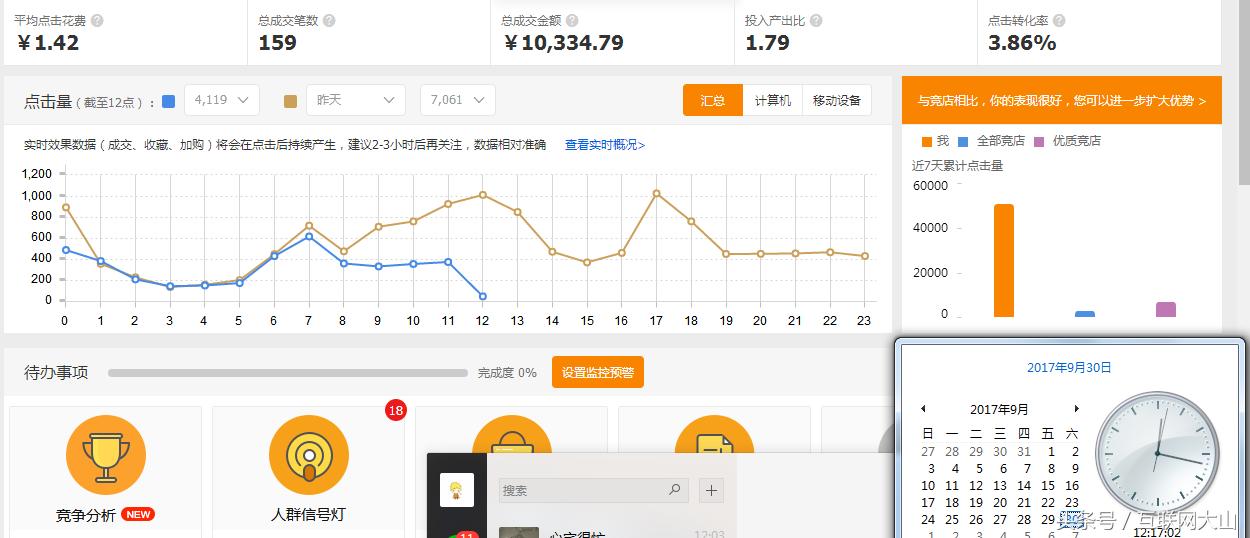The width and height of the screenshot is (1250, 538).
Task: Click purple 优质竞店 bar in chart
Action: (x=1166, y=310)
